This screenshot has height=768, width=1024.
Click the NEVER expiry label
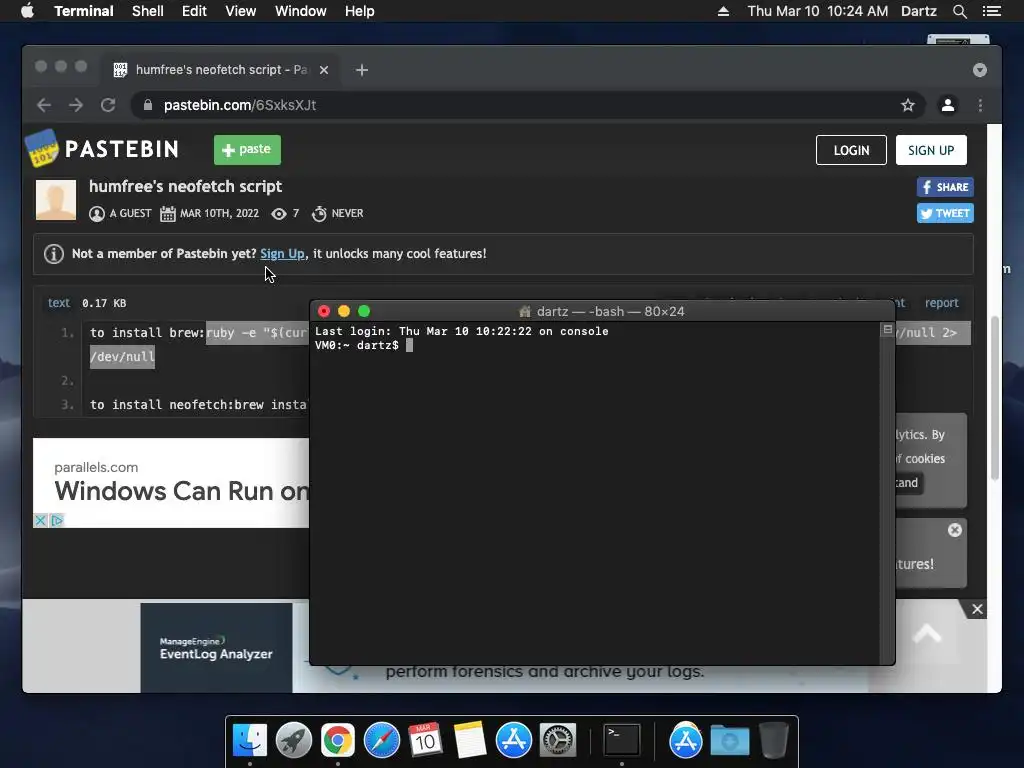coord(347,214)
